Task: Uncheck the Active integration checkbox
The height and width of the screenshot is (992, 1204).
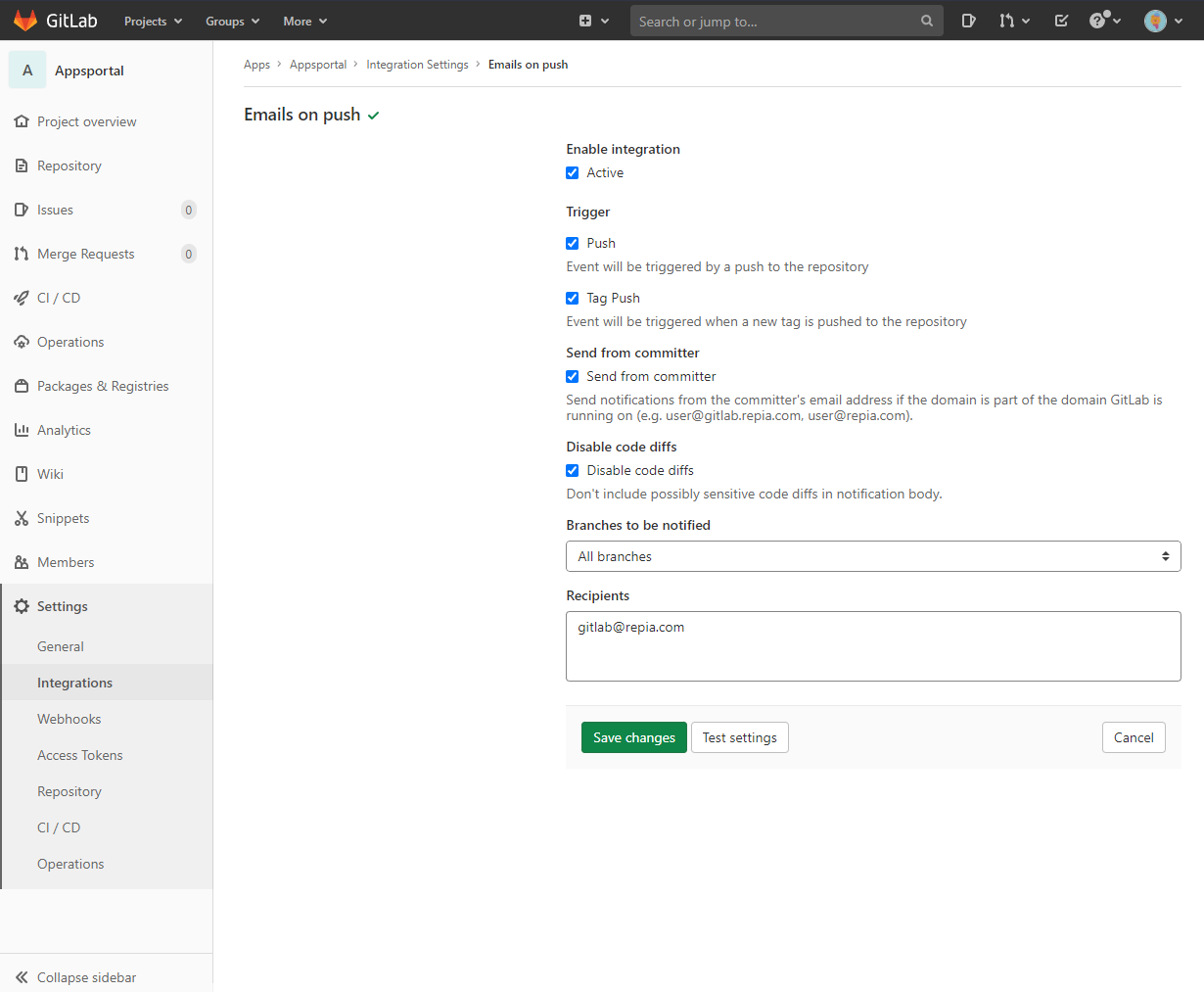Action: click(573, 173)
